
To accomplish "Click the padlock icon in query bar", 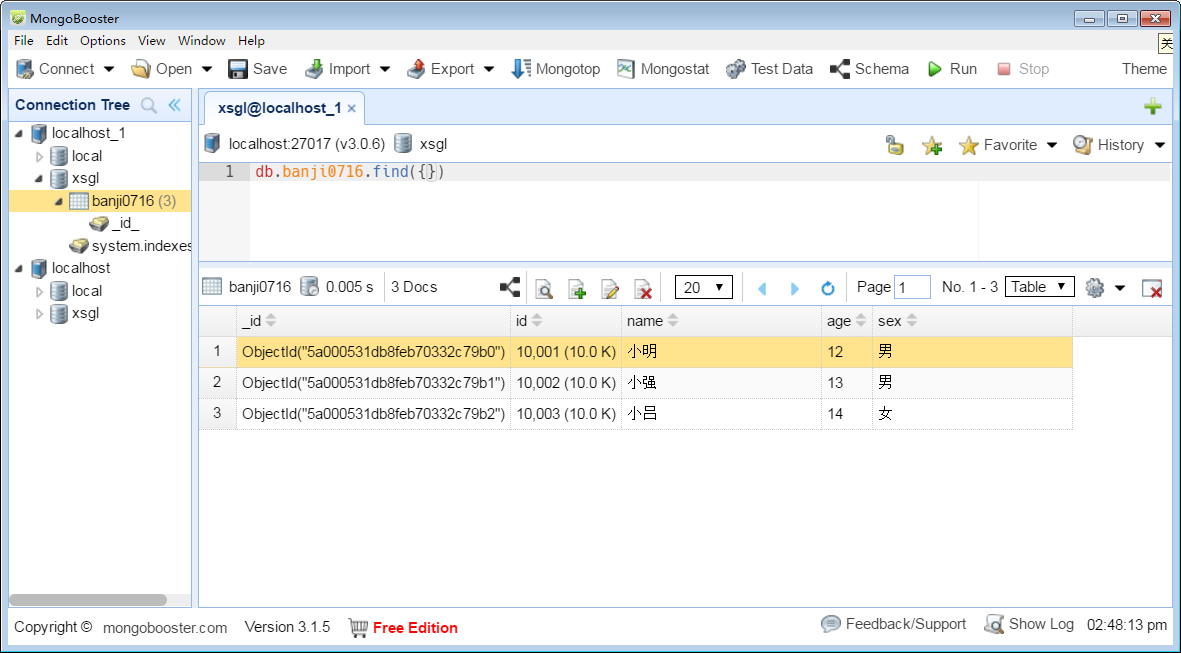I will (x=894, y=145).
